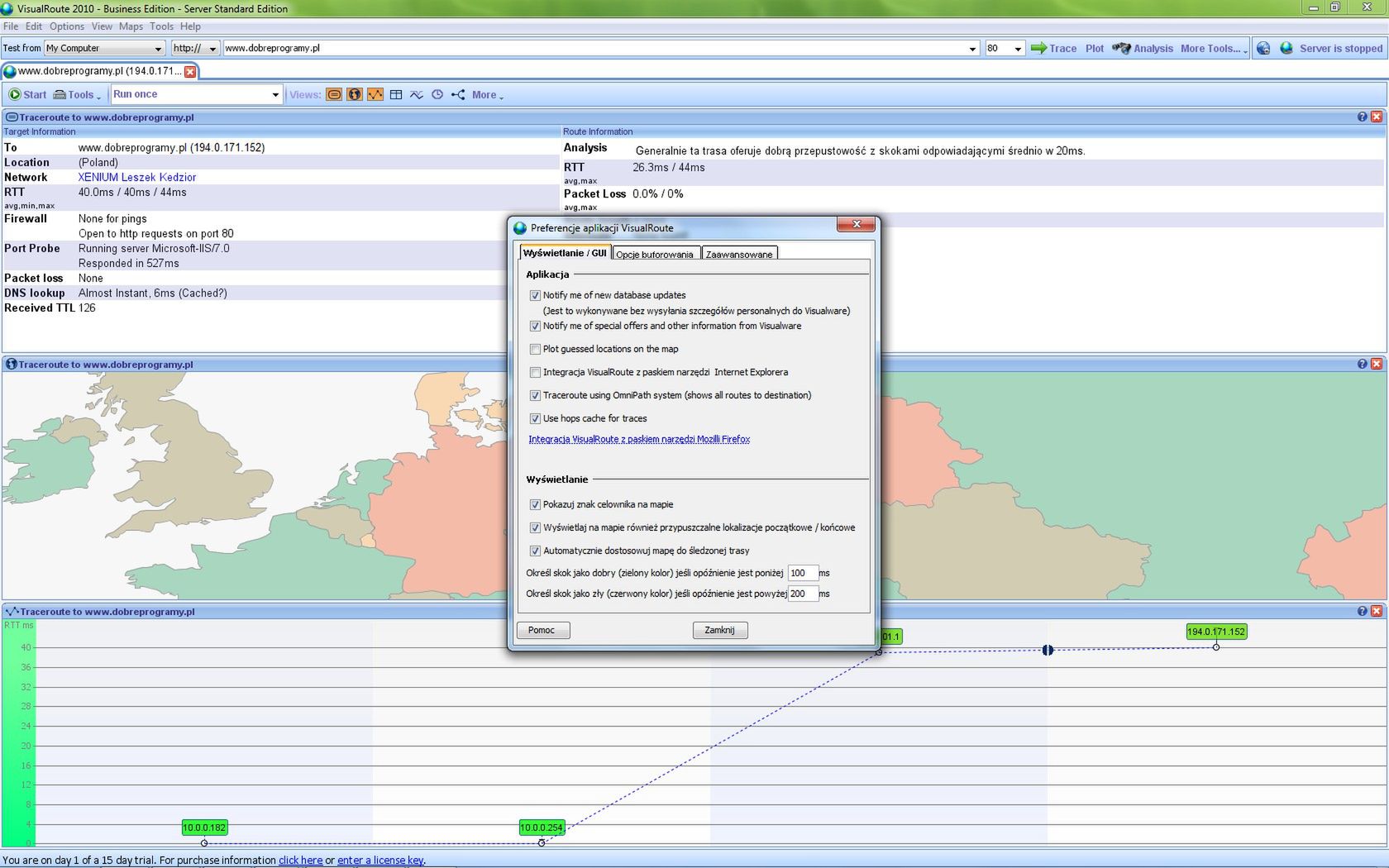Click the green Start play icon

coord(14,94)
